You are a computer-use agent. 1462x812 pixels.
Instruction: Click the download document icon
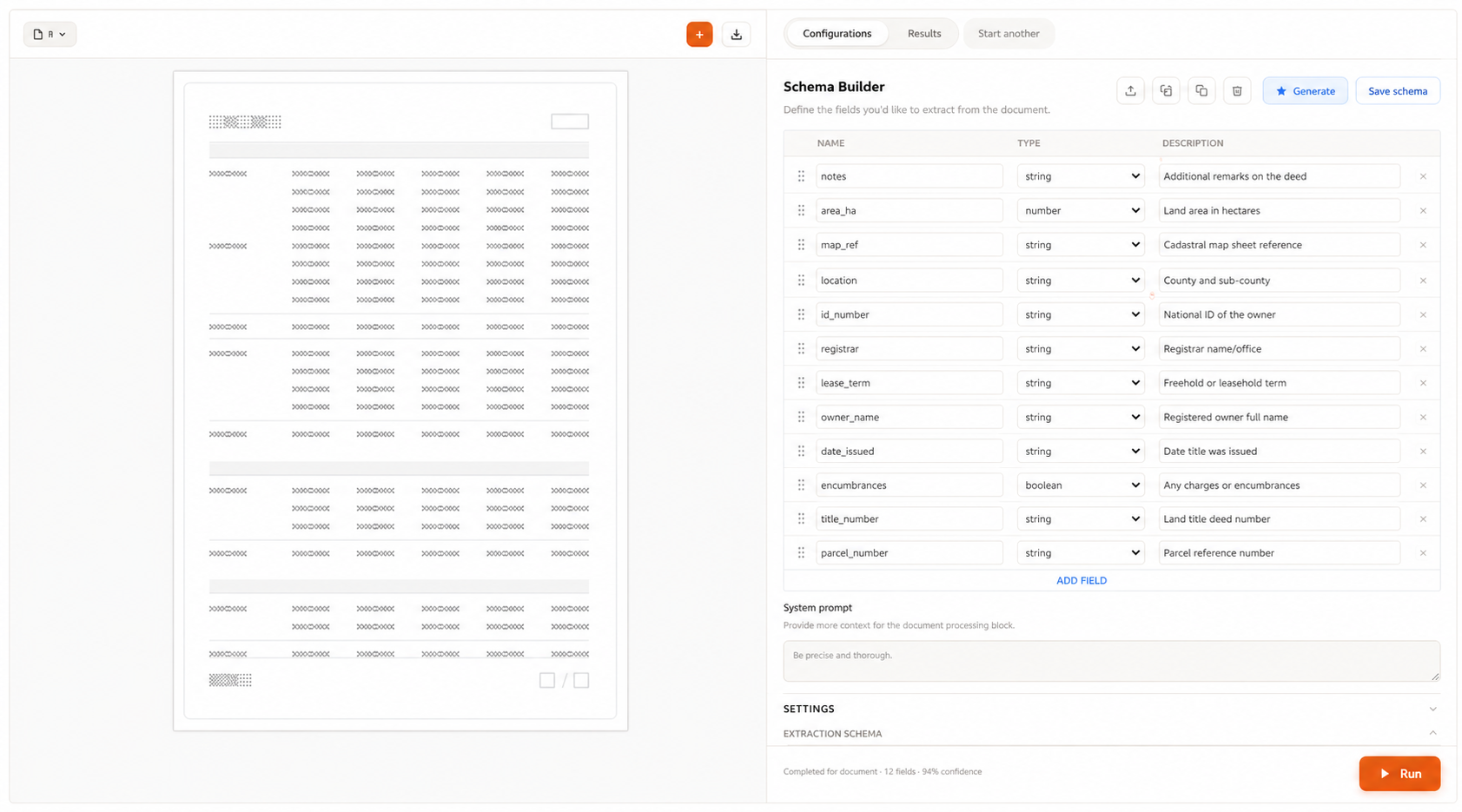coord(737,35)
